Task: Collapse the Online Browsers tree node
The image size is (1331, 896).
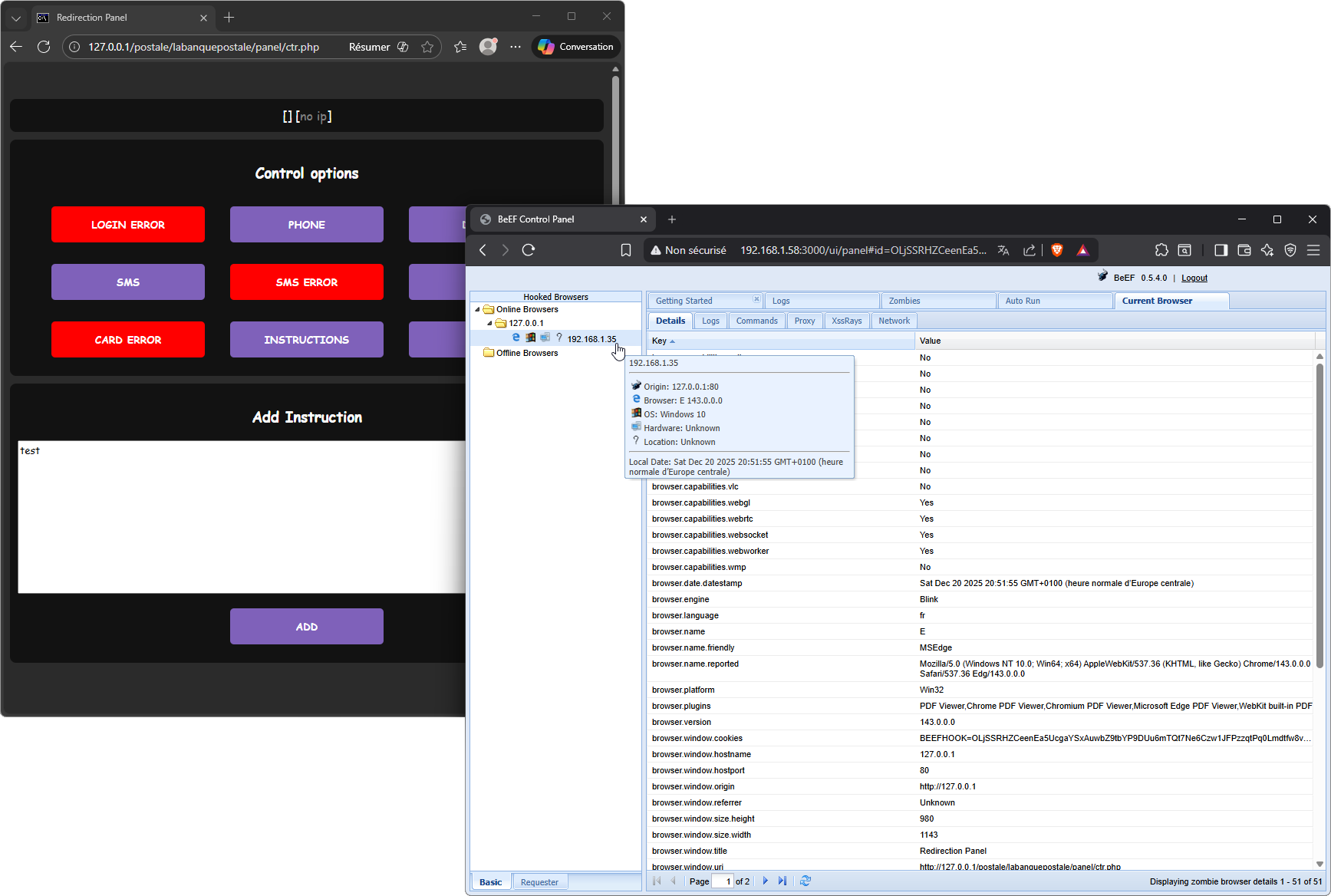Action: click(477, 310)
